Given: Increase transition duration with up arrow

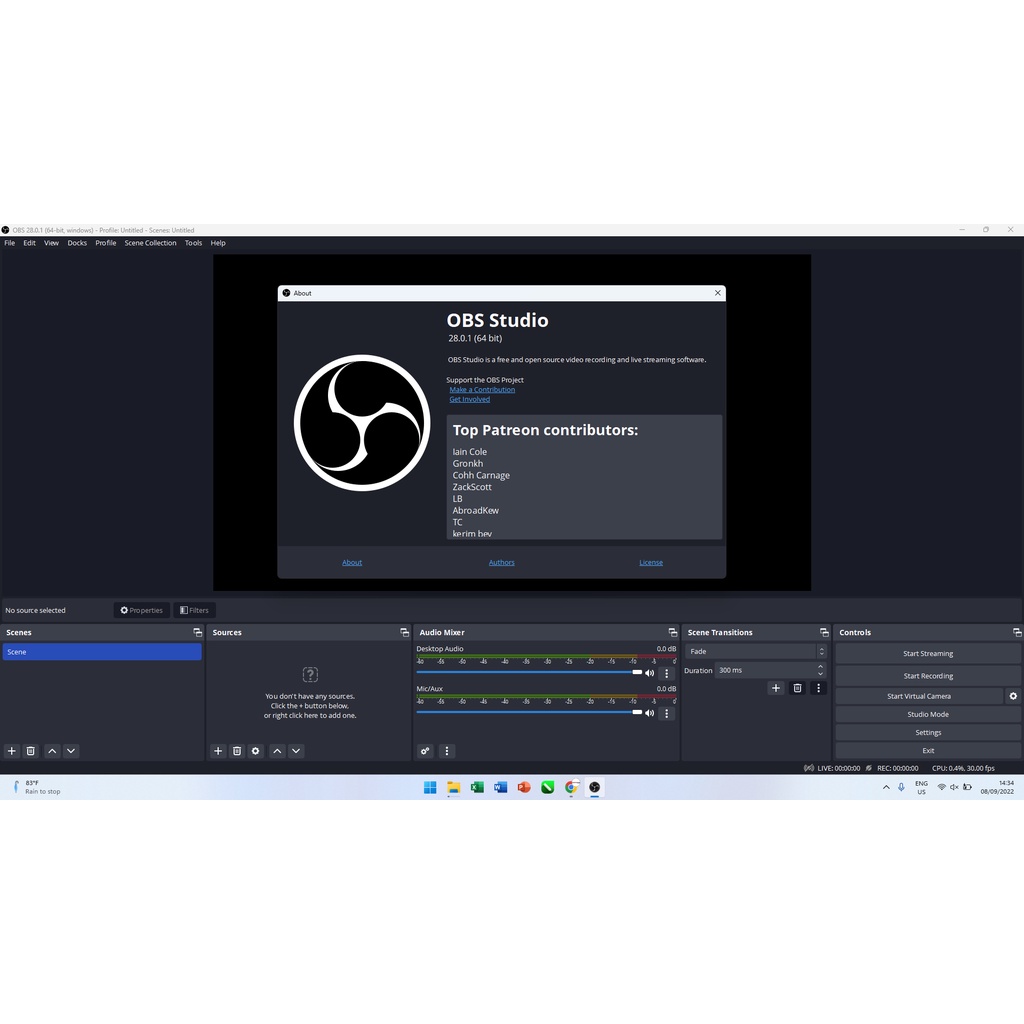Looking at the screenshot, I should (820, 667).
